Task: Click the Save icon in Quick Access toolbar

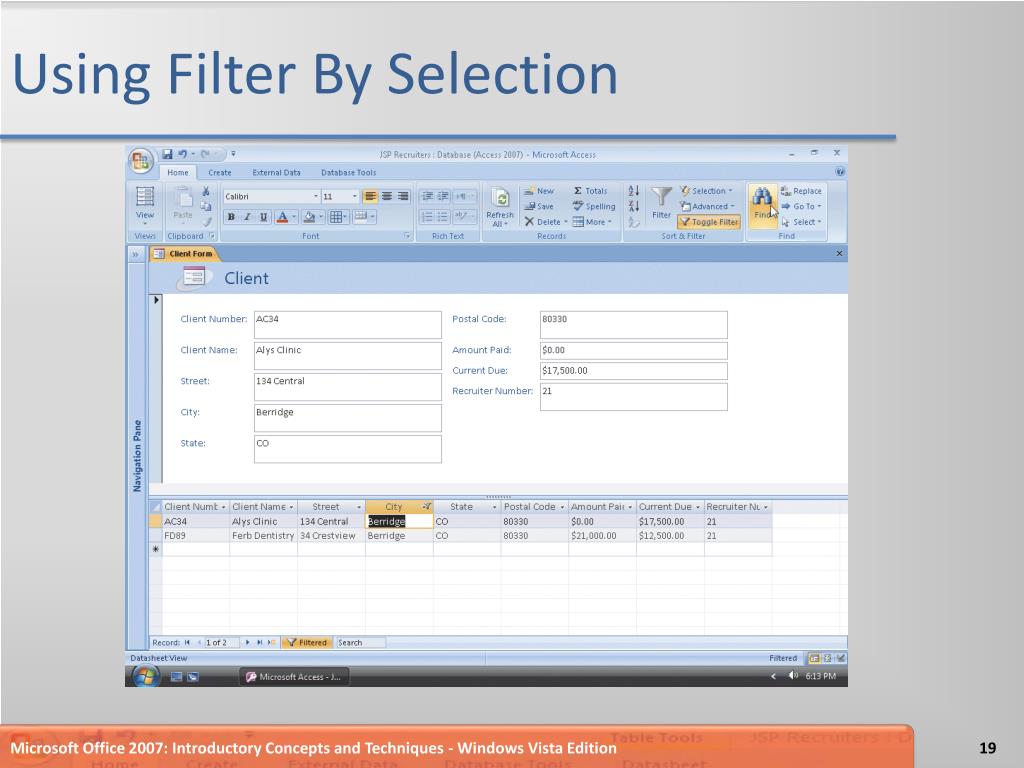Action: [x=167, y=154]
